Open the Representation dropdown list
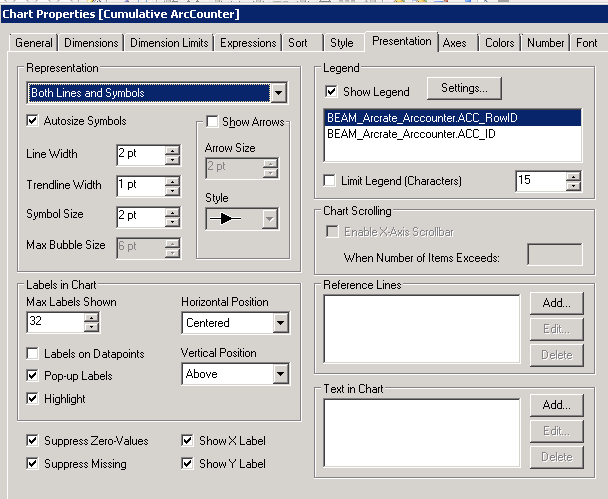The width and height of the screenshot is (608, 499). point(279,93)
